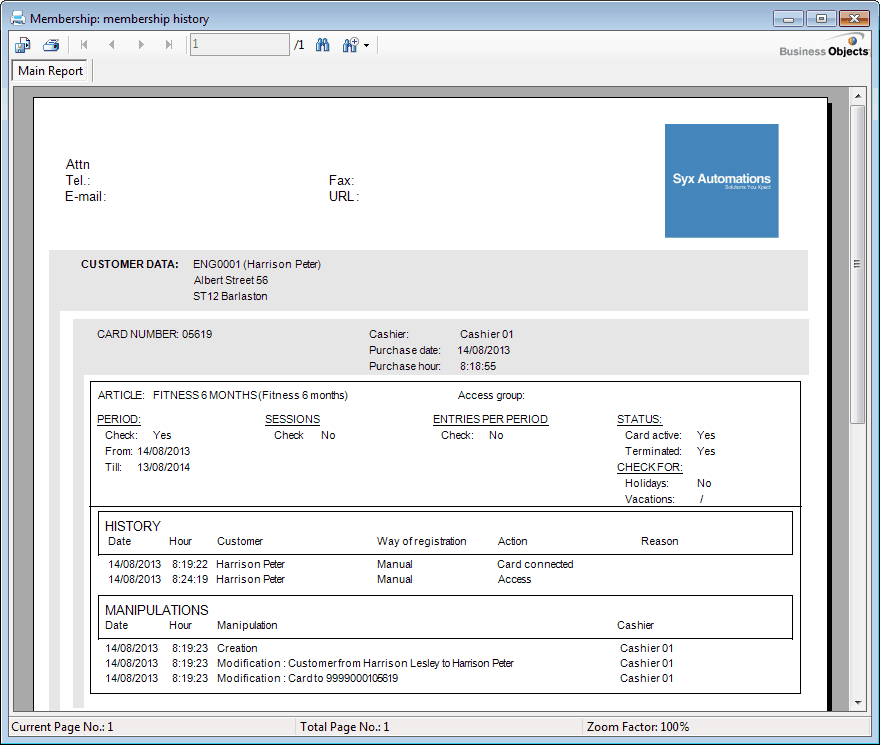Jump to the last page
The height and width of the screenshot is (745, 880).
169,45
